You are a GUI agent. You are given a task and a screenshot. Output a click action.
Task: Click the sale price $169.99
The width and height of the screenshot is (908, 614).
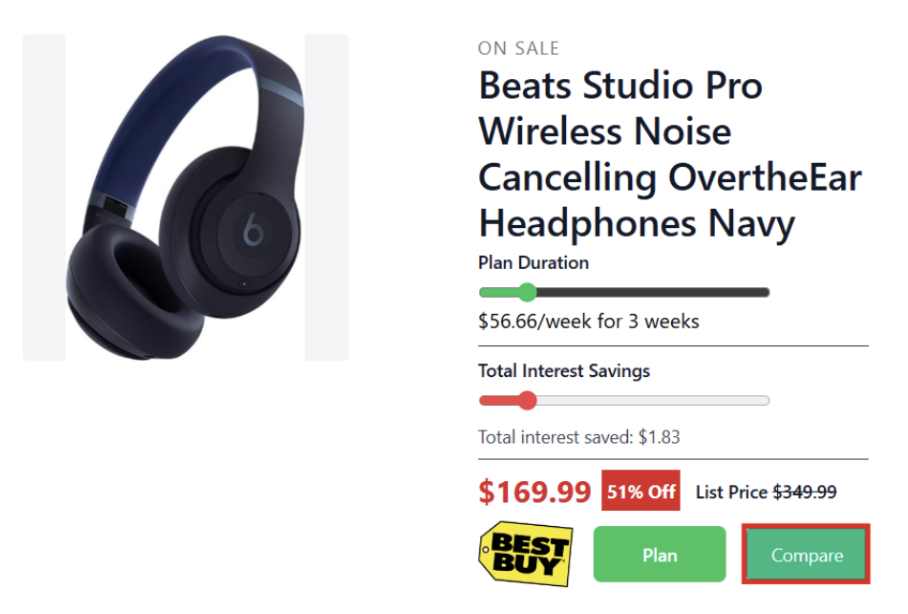pos(534,492)
